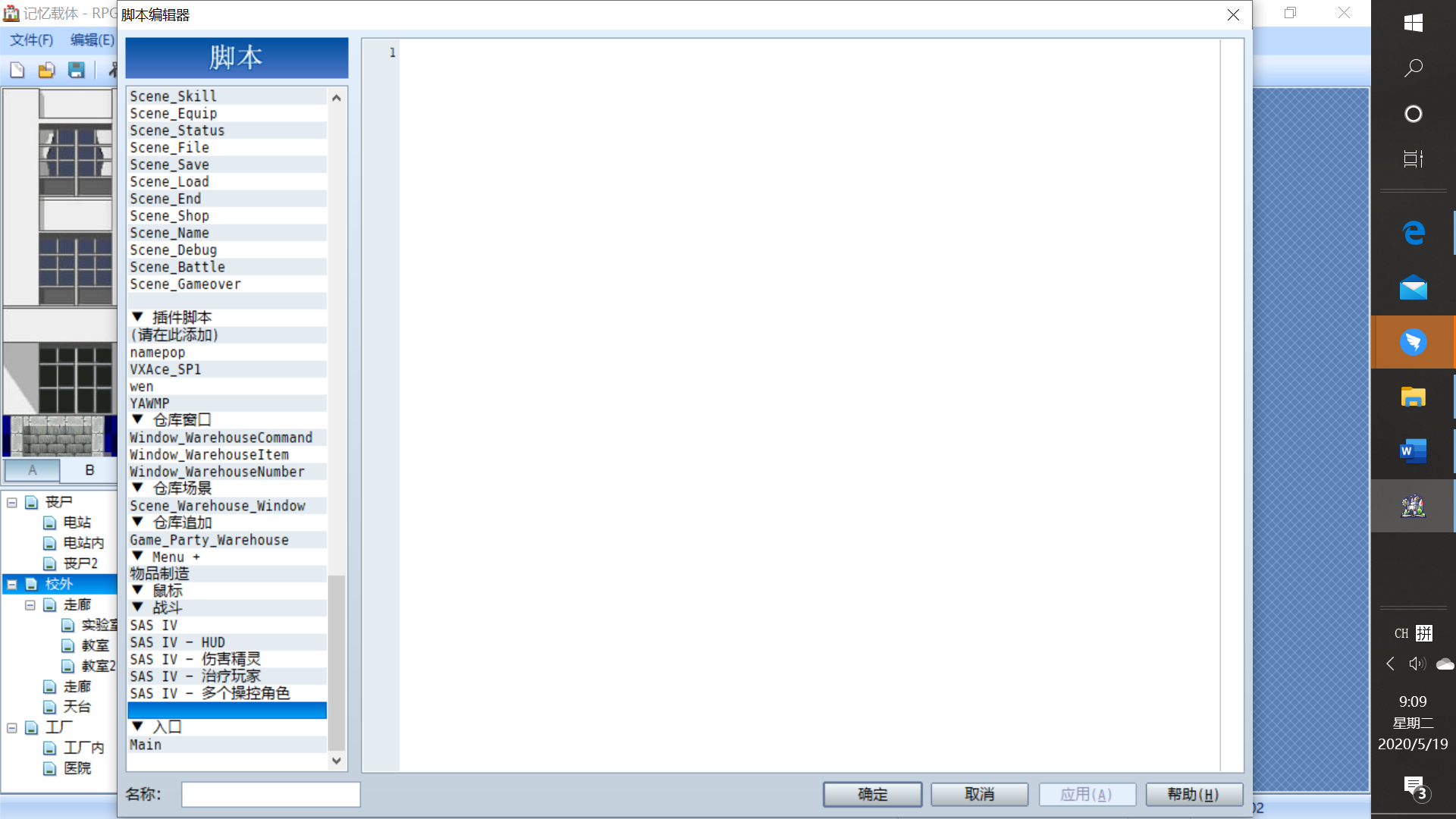The width and height of the screenshot is (1456, 819).
Task: Launch Microsoft Edge from the taskbar
Action: [1413, 233]
